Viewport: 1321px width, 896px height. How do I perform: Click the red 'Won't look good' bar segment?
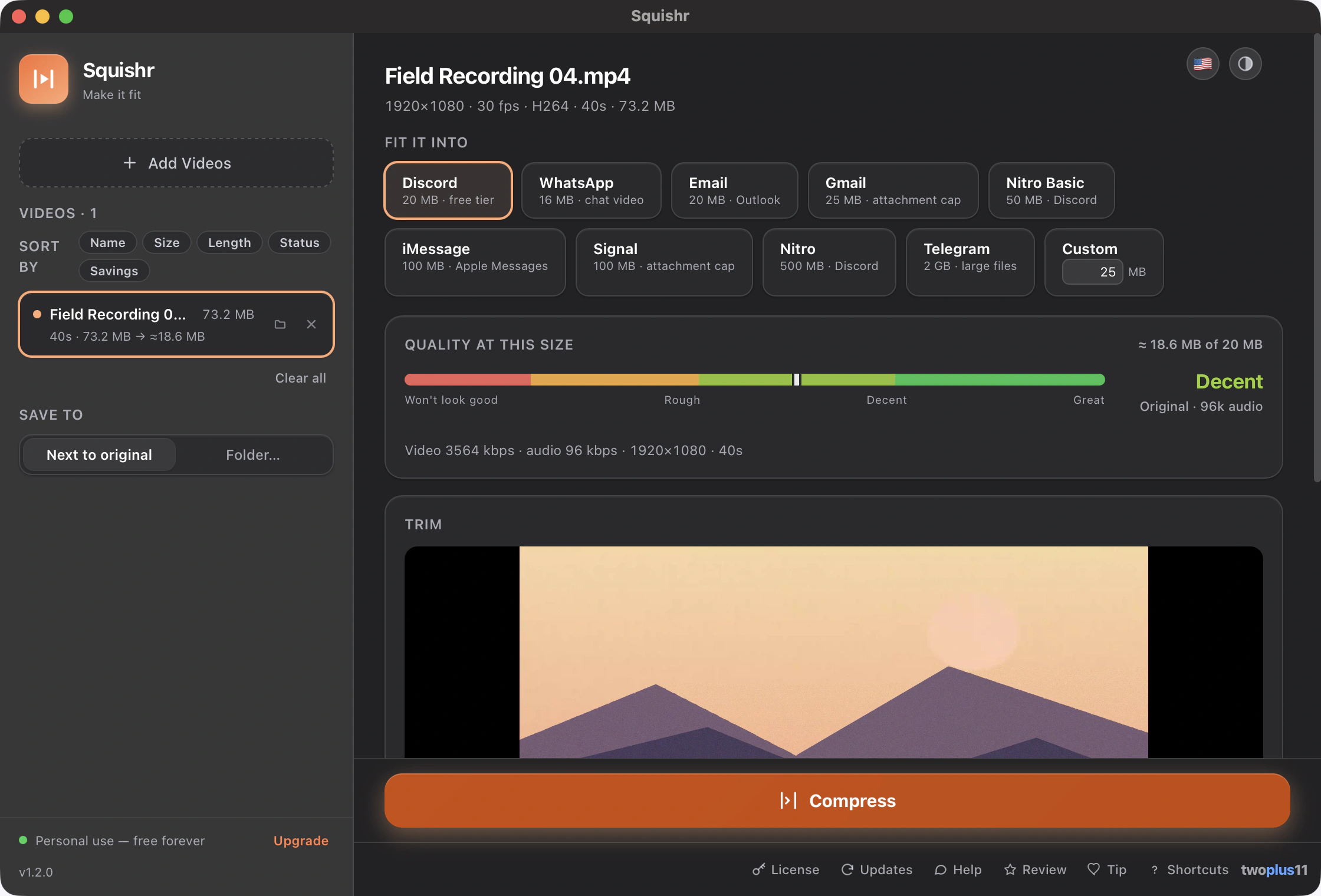[x=468, y=380]
